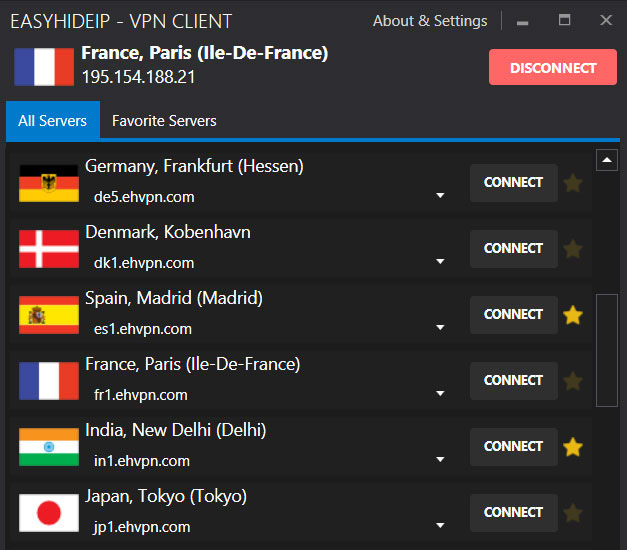Add Japan Tokyo server to favorites
Viewport: 627px width, 550px height.
coord(573,513)
